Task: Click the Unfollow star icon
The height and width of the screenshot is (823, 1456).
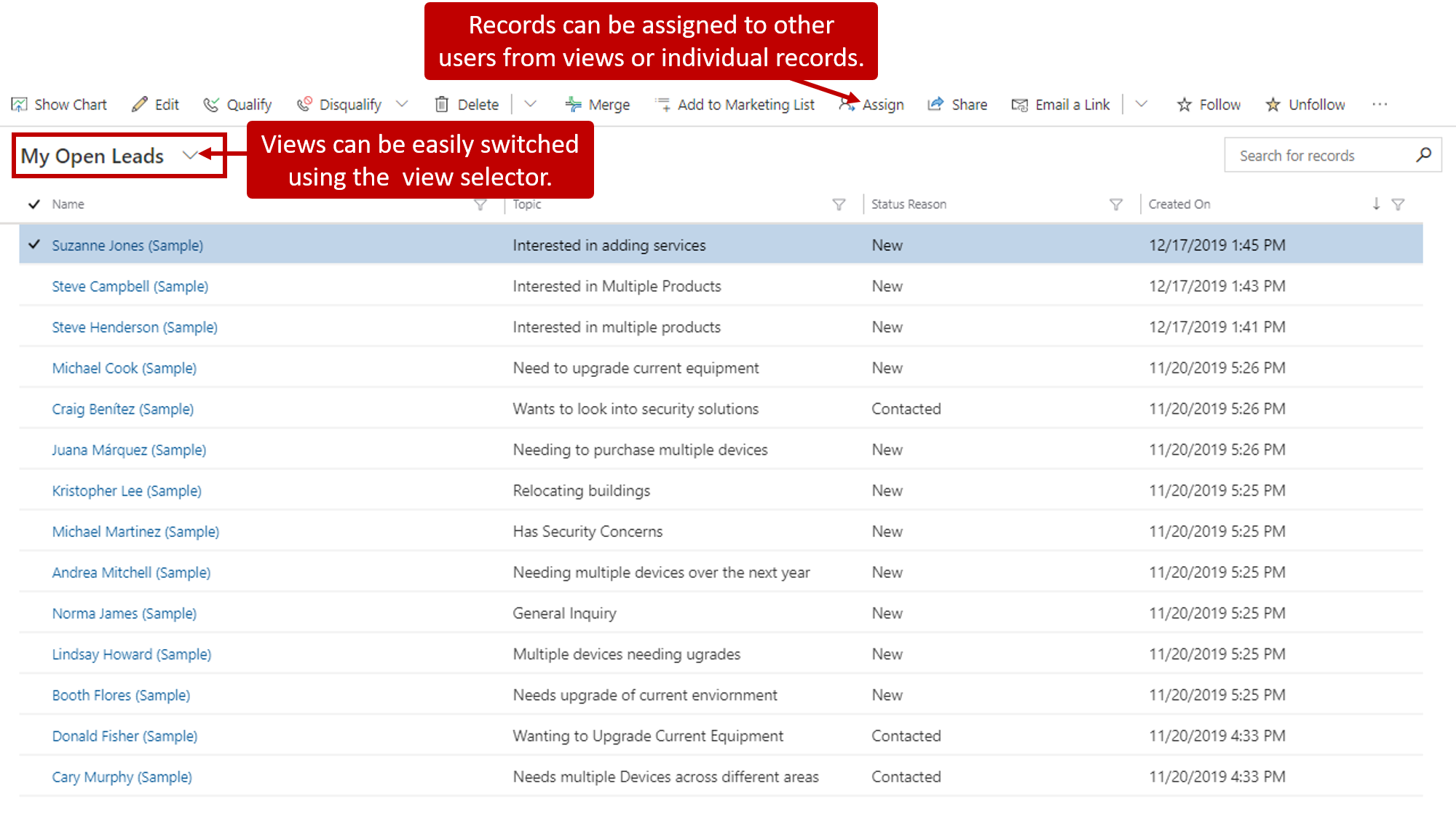Action: pyautogui.click(x=1273, y=105)
